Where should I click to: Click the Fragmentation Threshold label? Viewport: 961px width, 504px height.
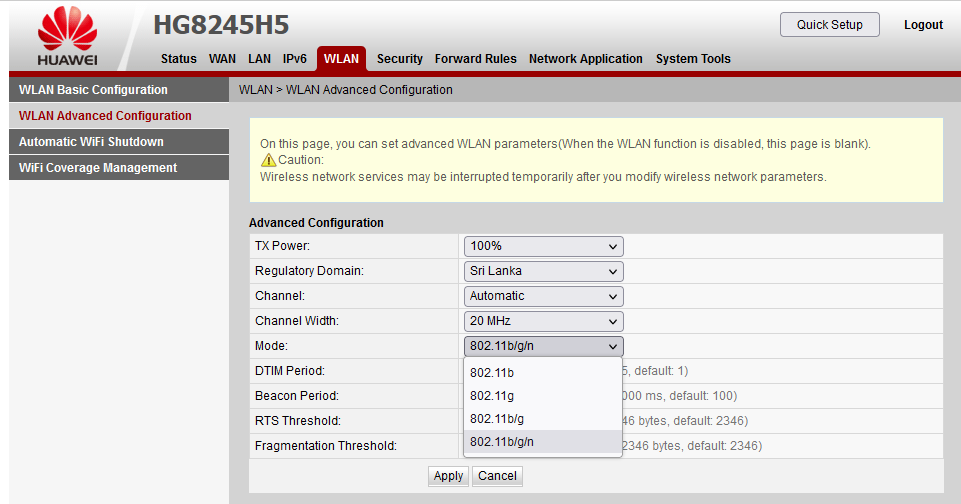[x=326, y=446]
